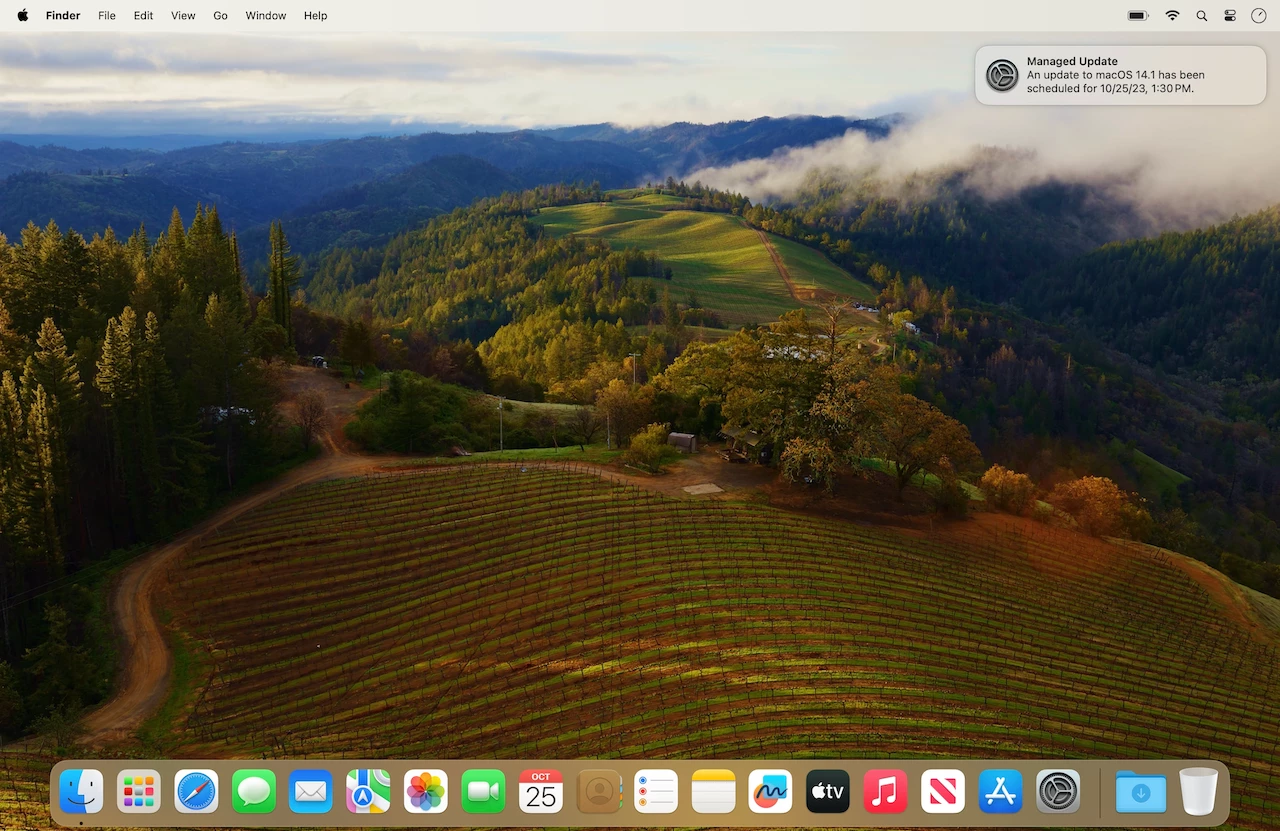Open the View menu
The image size is (1280, 831).
183,16
